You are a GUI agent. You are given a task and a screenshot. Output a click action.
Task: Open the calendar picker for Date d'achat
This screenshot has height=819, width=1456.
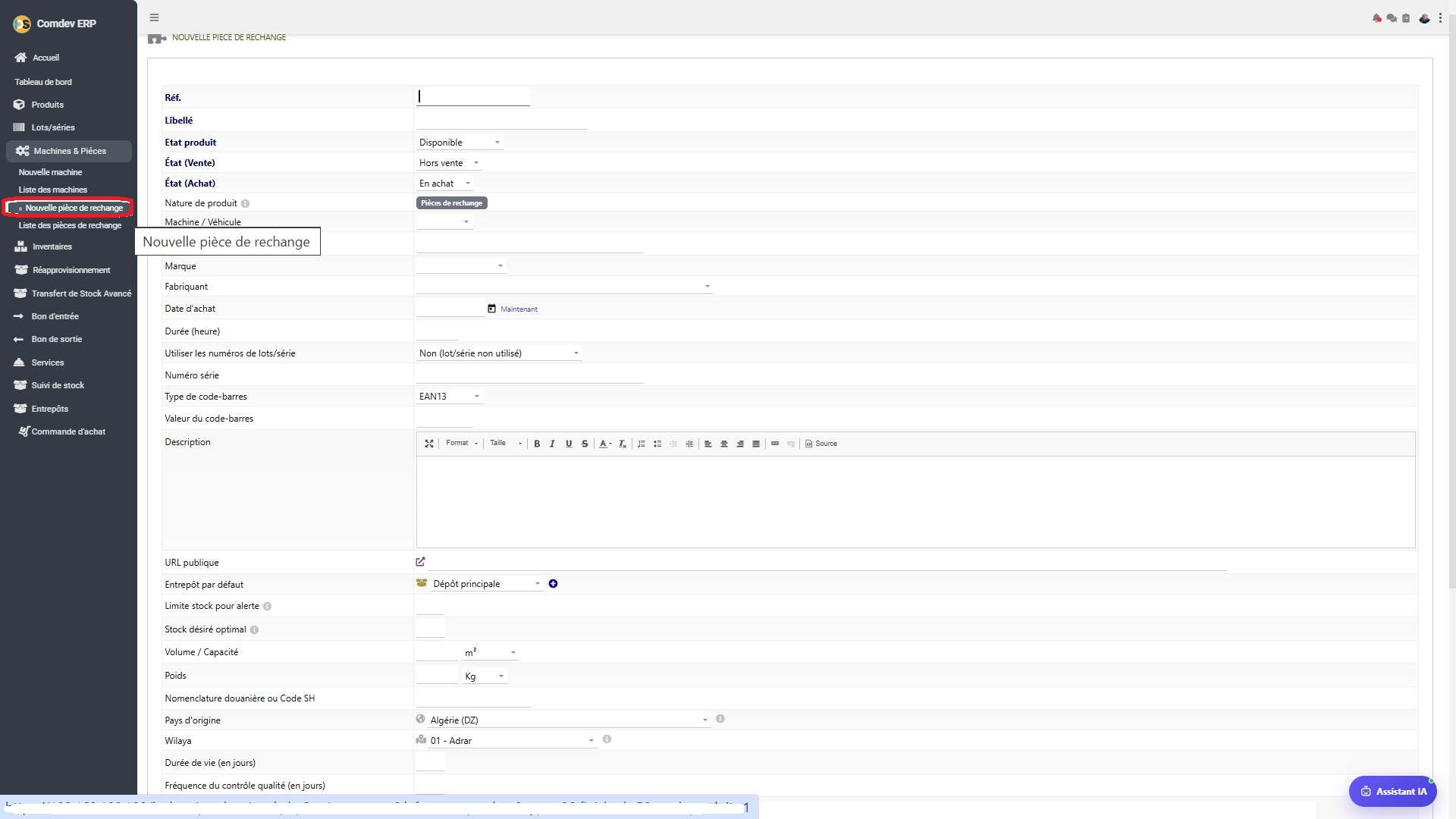[491, 309]
